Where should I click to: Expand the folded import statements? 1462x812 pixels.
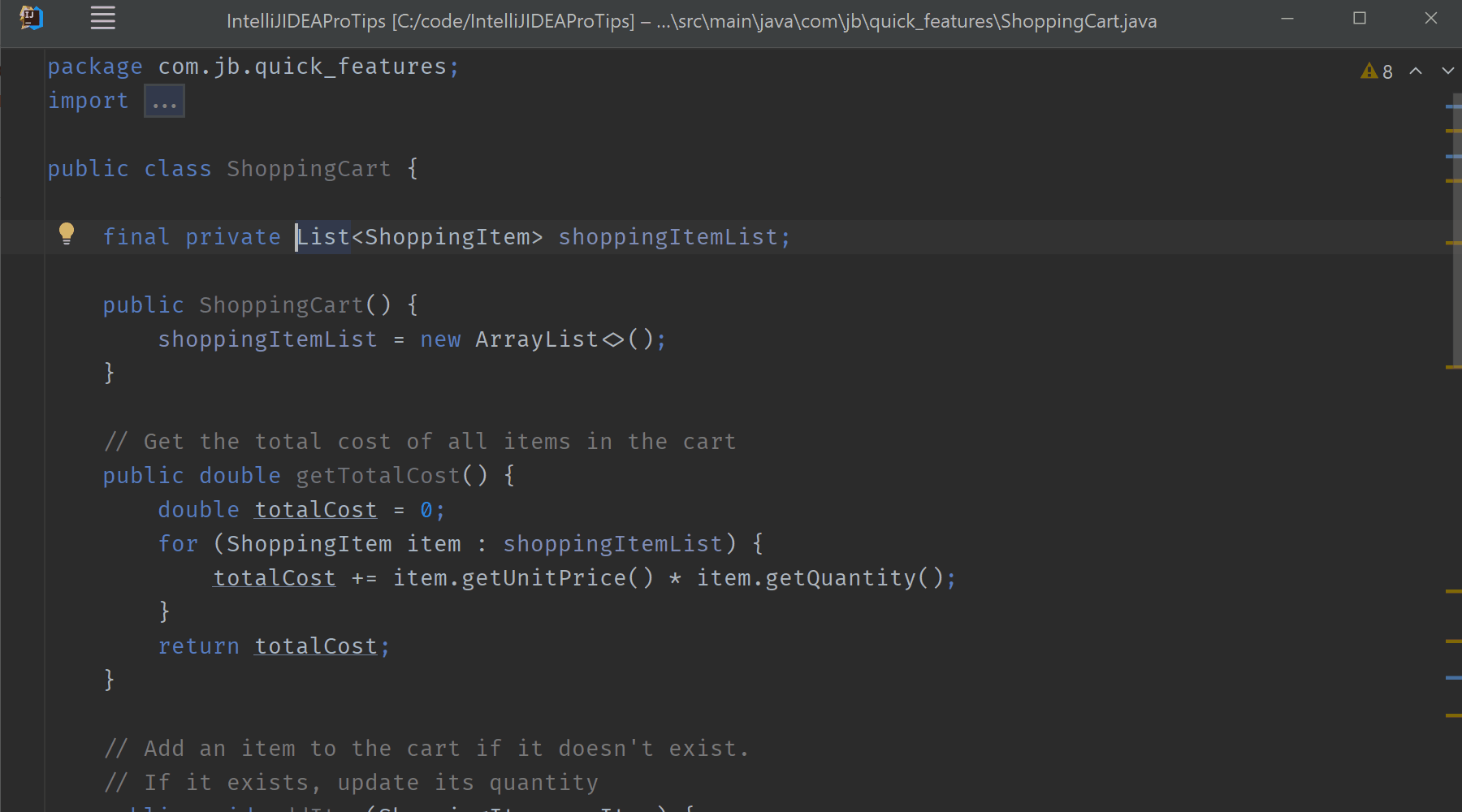click(164, 101)
